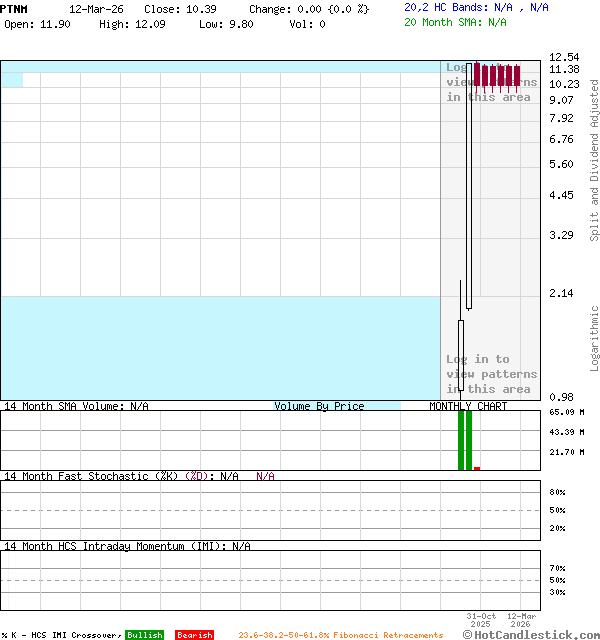Click the large light-blue volume-by-price bar

pyautogui.click(x=220, y=347)
